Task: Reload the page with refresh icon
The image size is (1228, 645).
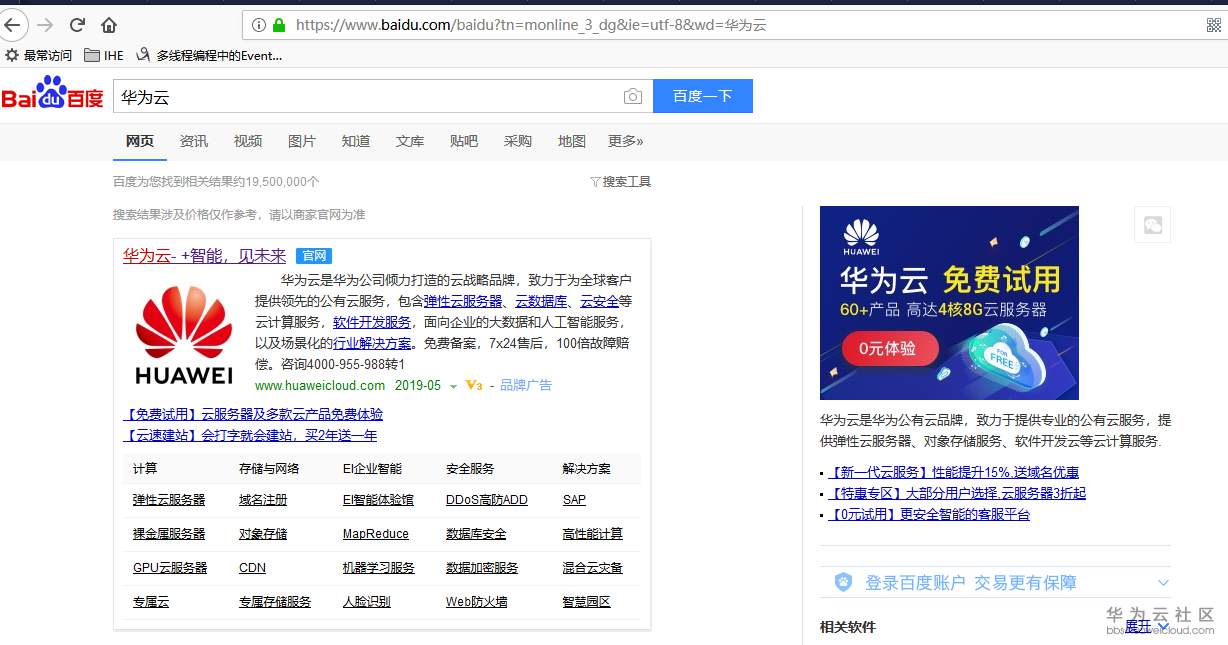Action: pos(77,25)
